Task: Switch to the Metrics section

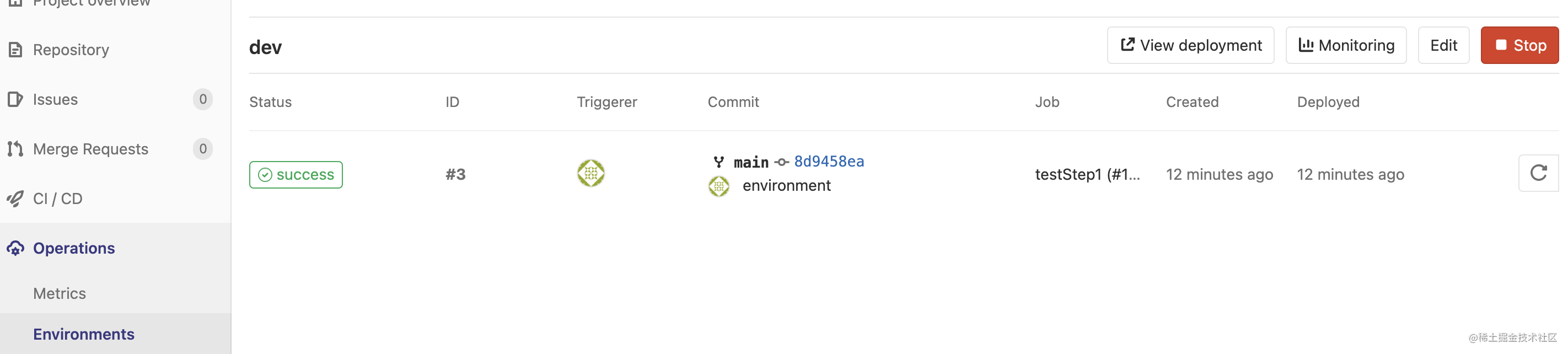Action: point(59,293)
